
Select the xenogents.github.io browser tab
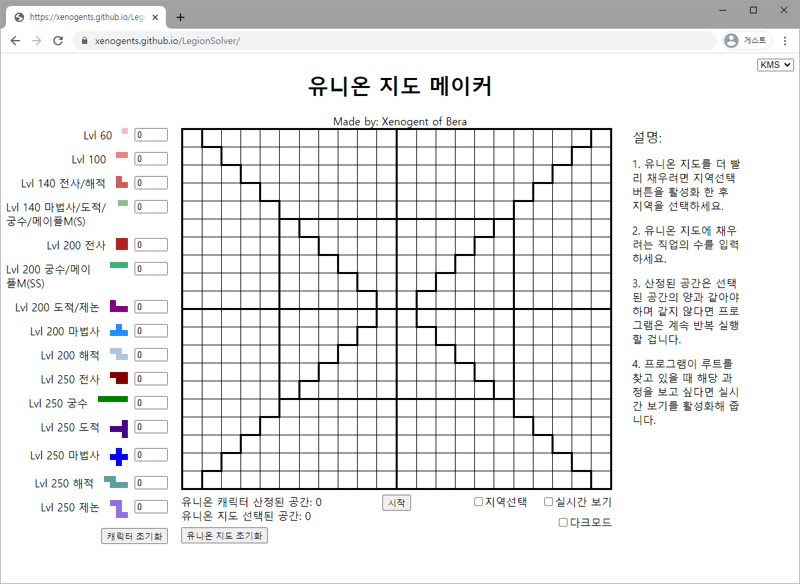86,17
